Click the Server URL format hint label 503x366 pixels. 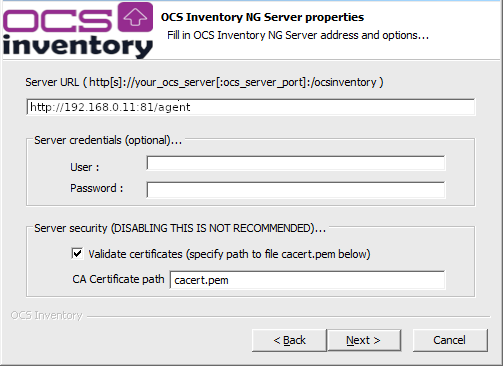click(204, 82)
